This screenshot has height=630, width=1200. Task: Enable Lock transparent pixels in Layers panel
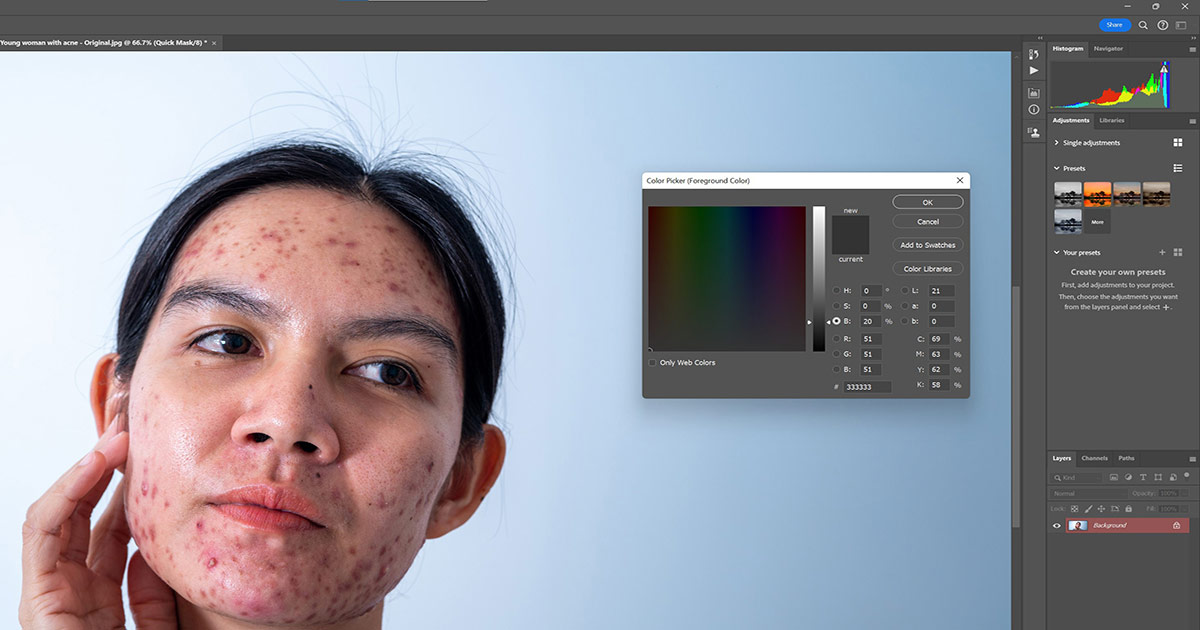click(x=1075, y=509)
